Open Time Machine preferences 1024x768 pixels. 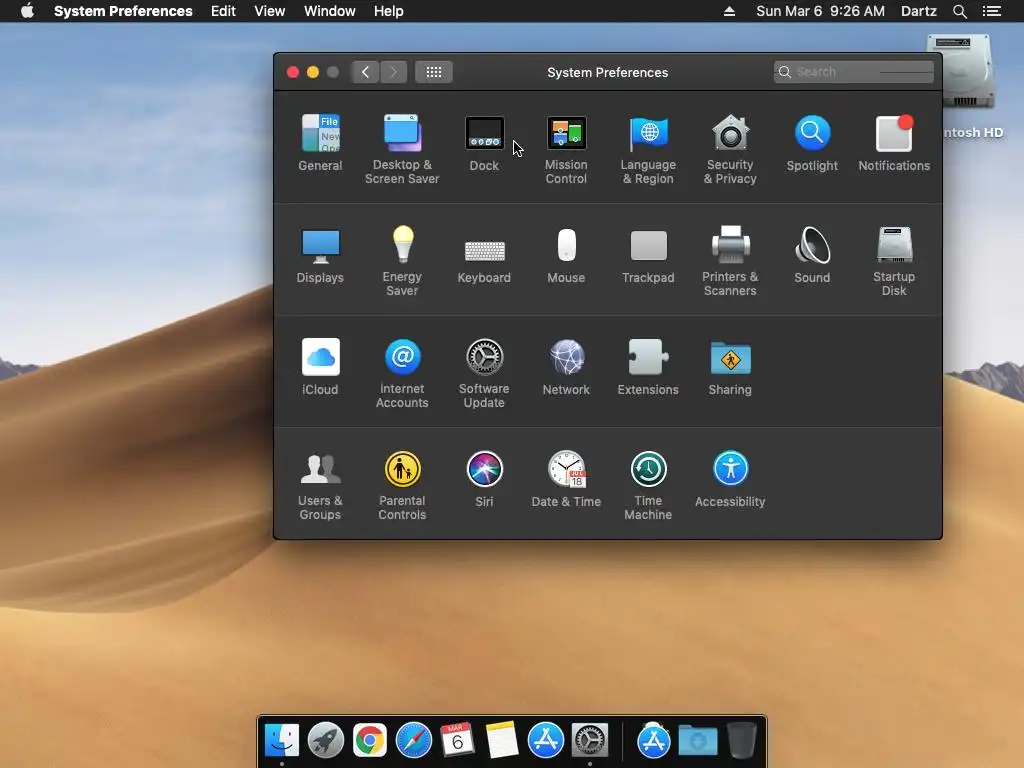point(648,485)
